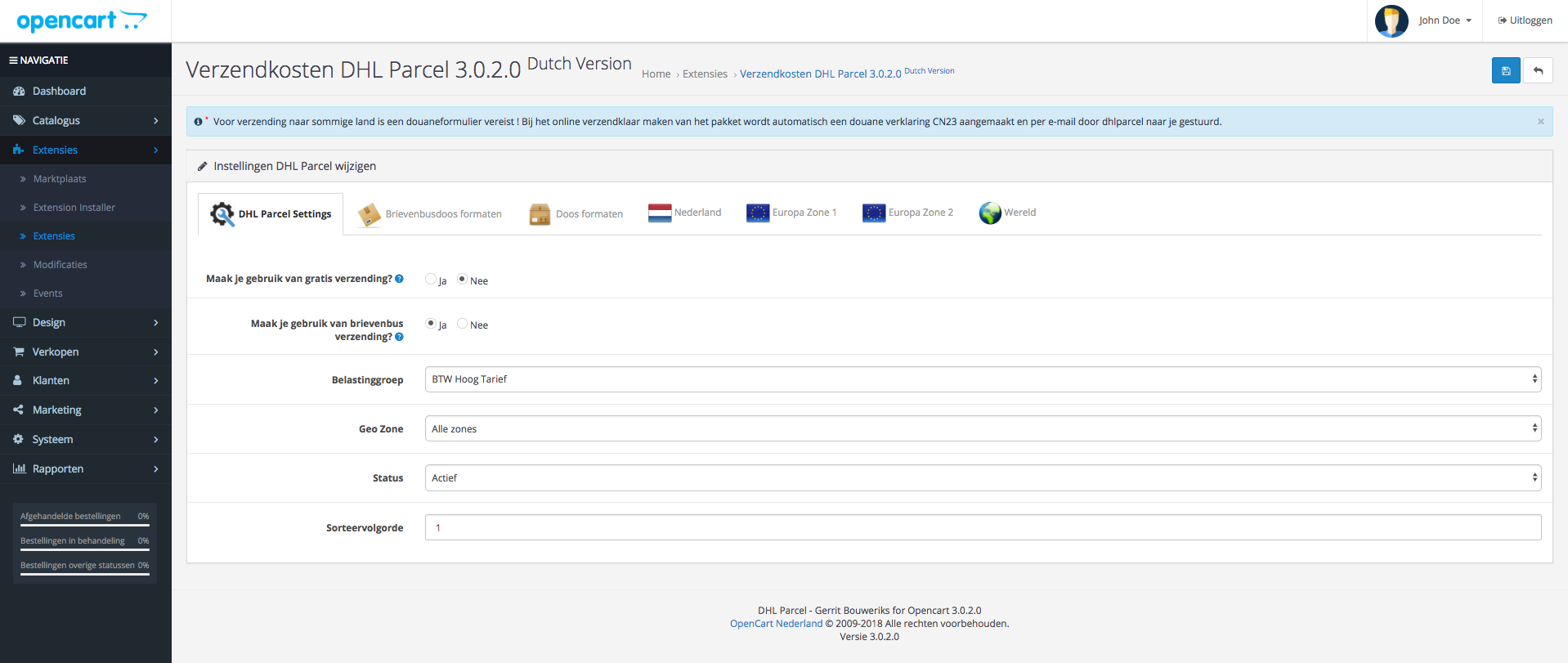This screenshot has height=663, width=1568.
Task: Click the info icon in blue alert
Action: [x=198, y=122]
